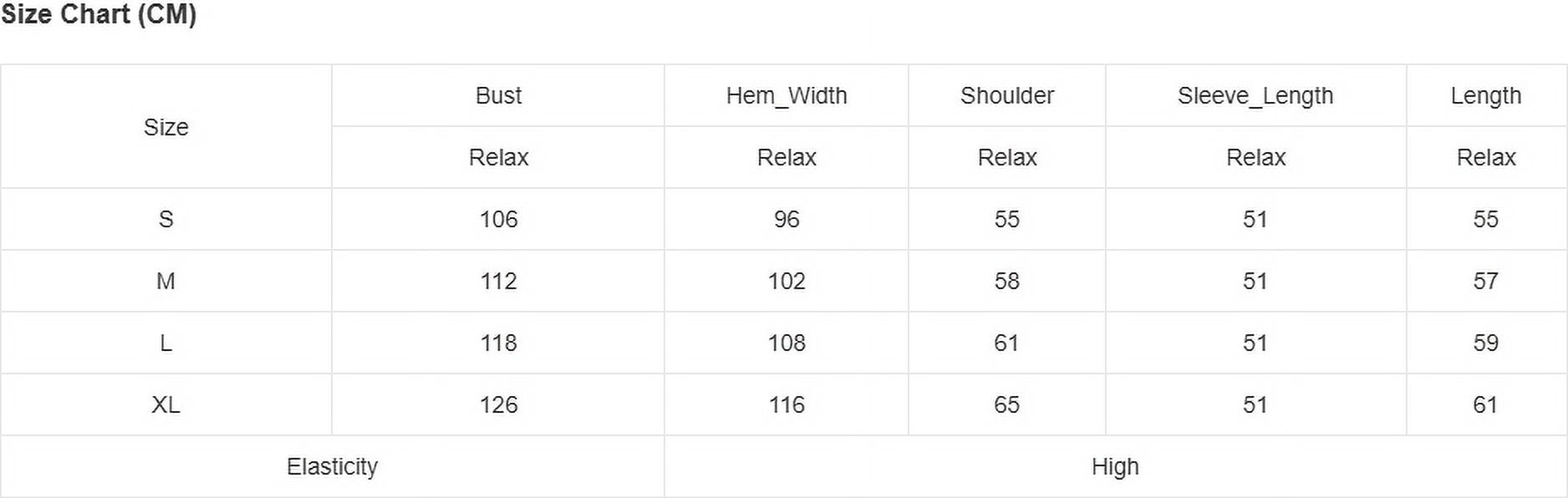Click the Shoulder column header
The width and height of the screenshot is (1568, 498).
[x=1006, y=95]
